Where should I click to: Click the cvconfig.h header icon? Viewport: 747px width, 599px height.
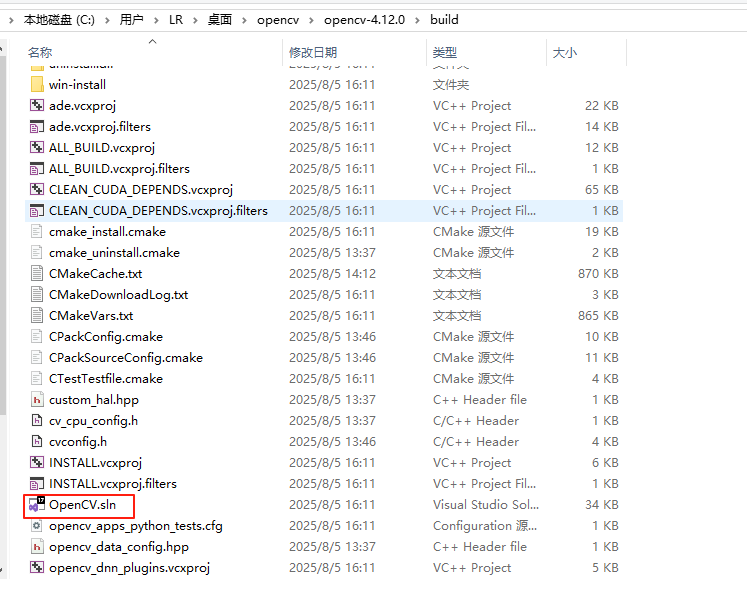37,442
